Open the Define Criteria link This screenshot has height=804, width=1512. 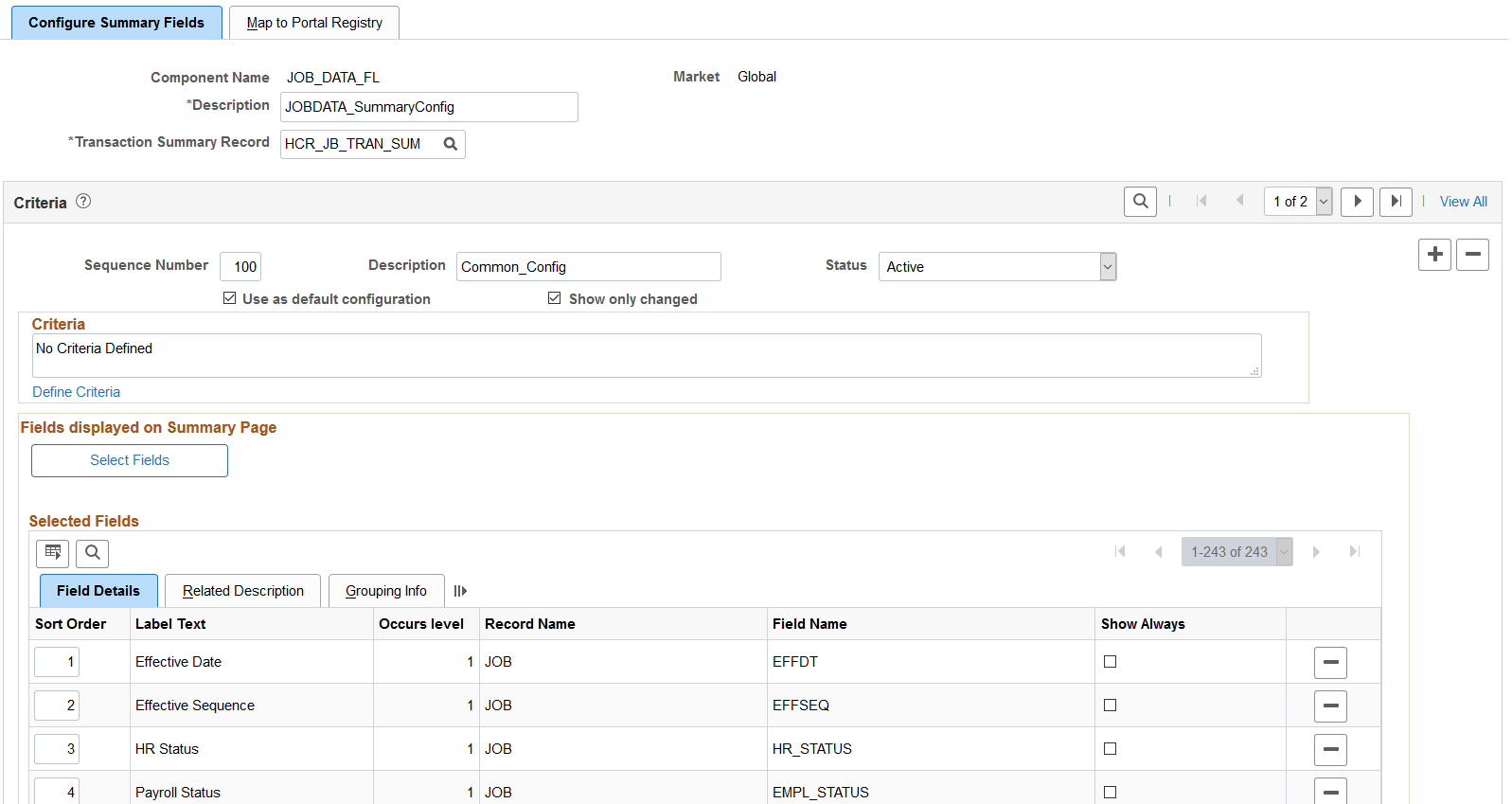[76, 392]
